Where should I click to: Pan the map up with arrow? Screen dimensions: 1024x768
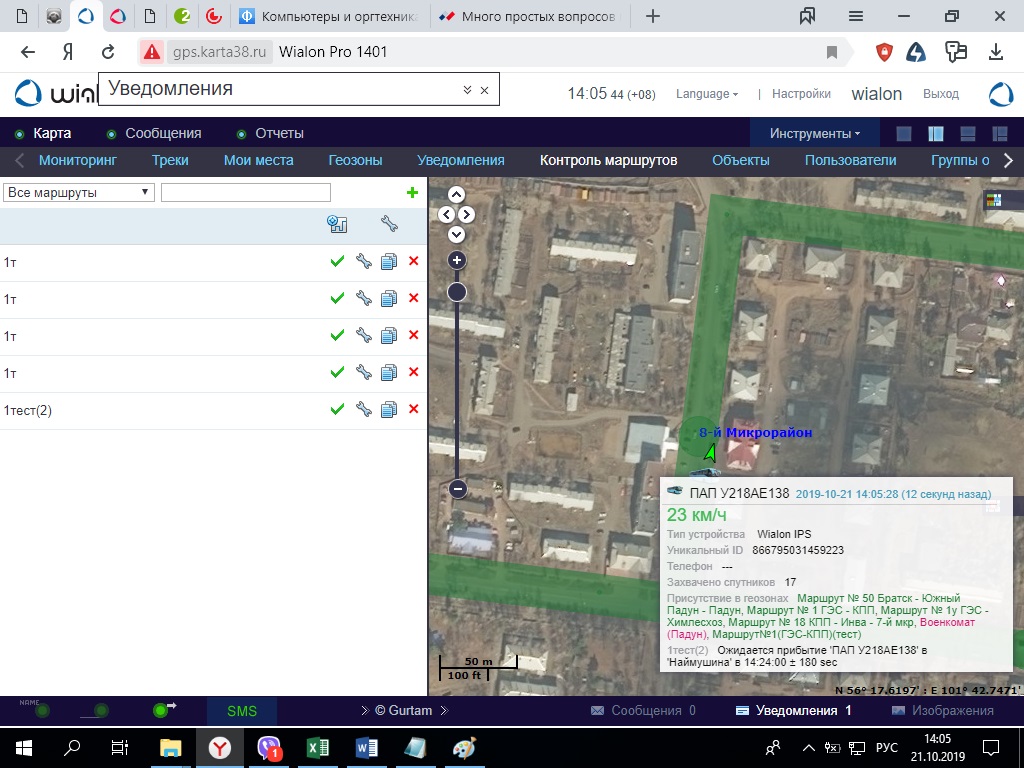click(457, 195)
